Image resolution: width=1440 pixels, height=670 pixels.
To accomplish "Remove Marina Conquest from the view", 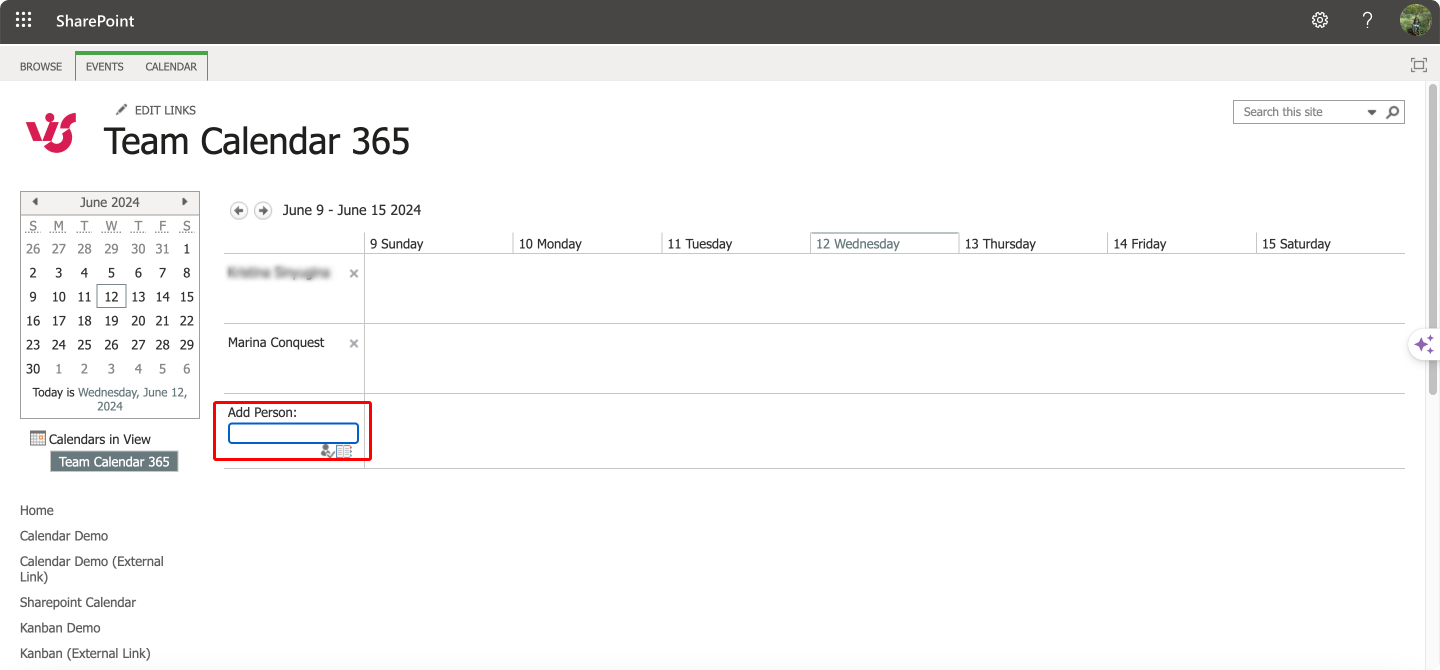I will pos(353,343).
